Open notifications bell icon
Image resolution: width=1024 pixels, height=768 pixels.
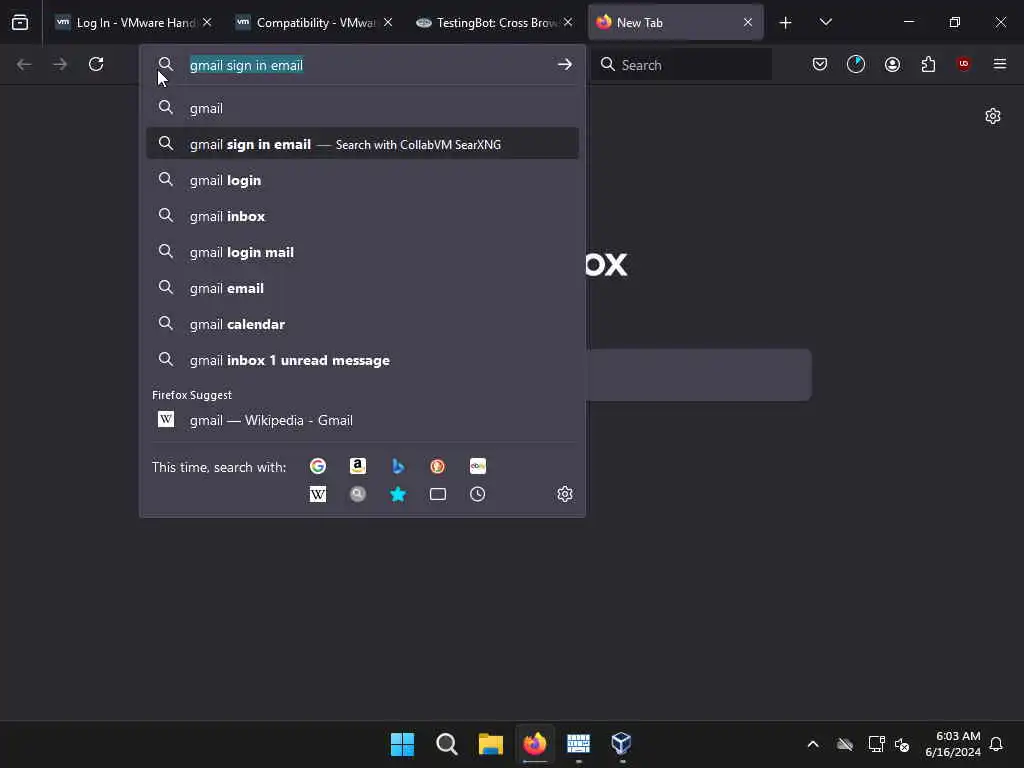coord(997,744)
